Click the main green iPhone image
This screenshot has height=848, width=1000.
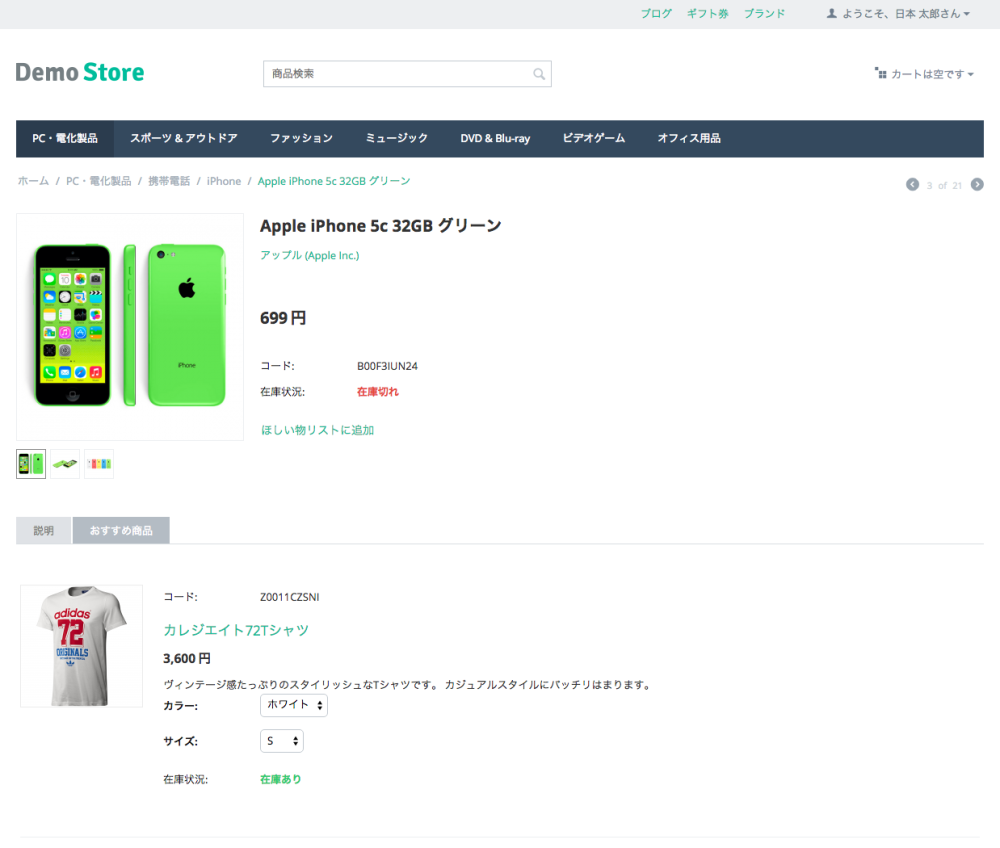coord(130,326)
